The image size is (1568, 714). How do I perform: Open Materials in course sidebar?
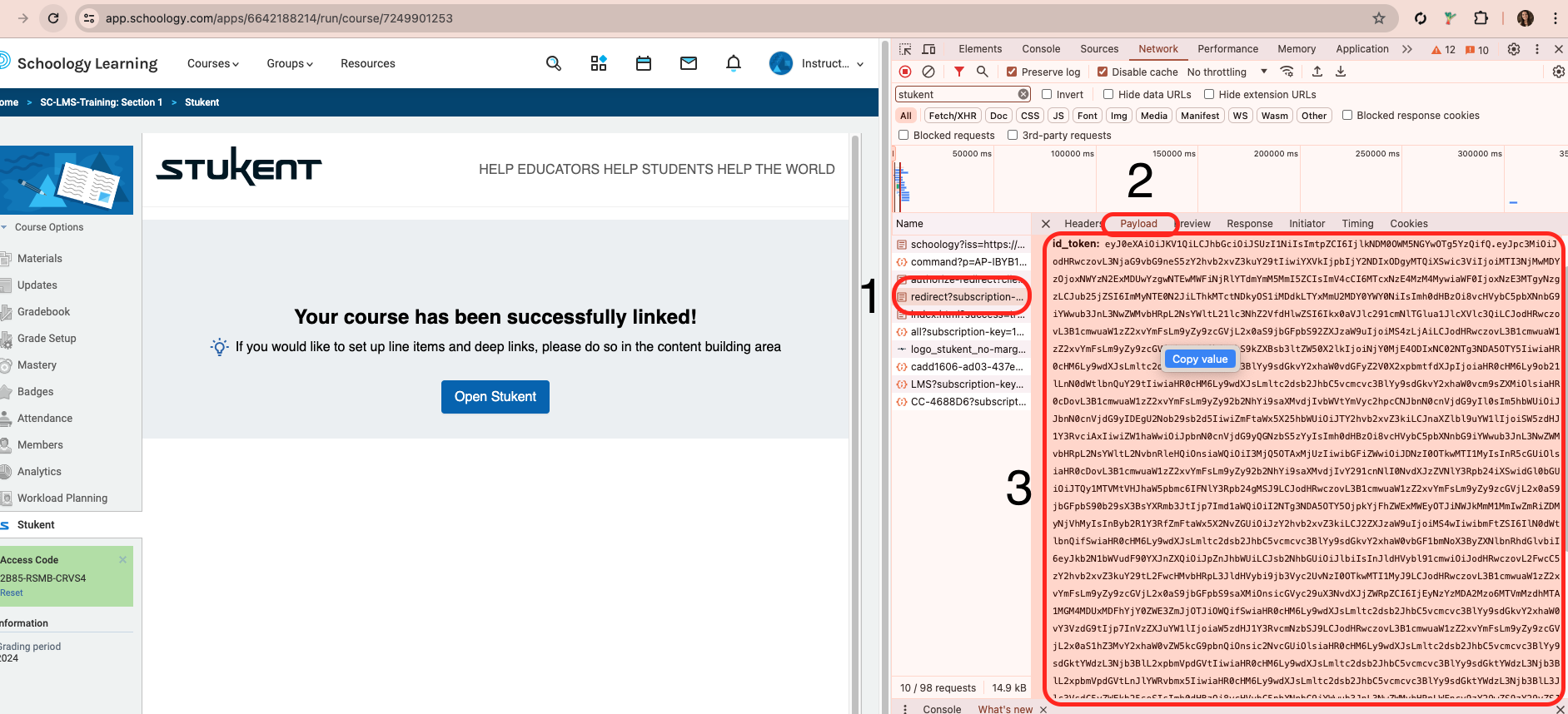pyautogui.click(x=39, y=258)
